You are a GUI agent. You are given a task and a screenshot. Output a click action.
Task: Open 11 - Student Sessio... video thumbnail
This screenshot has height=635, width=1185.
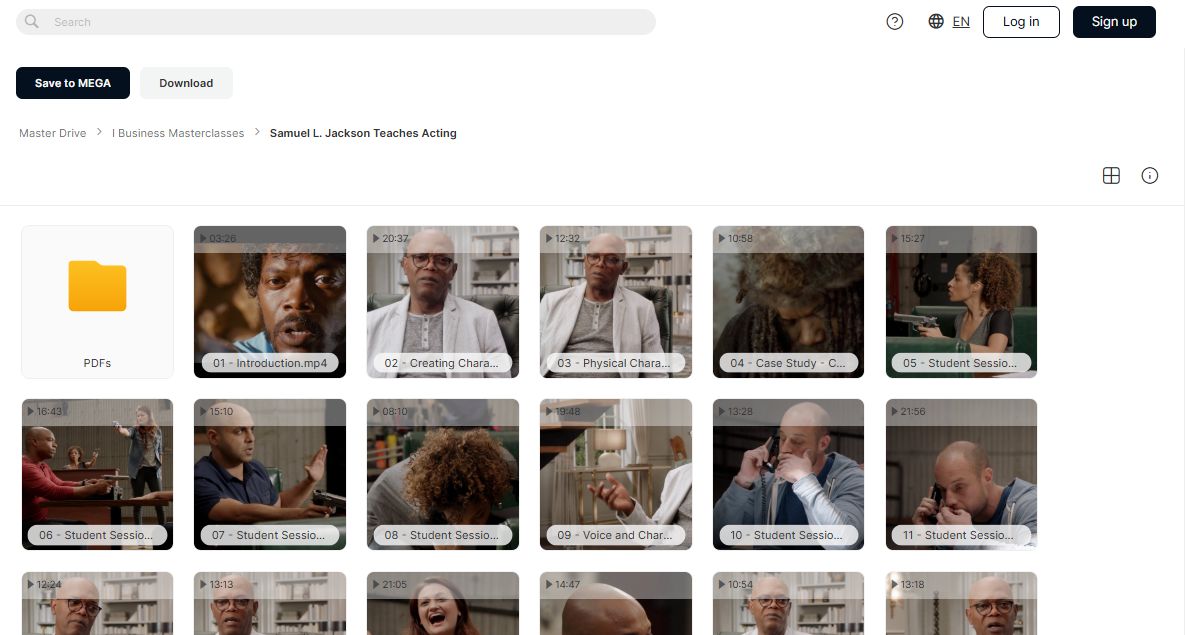point(961,474)
